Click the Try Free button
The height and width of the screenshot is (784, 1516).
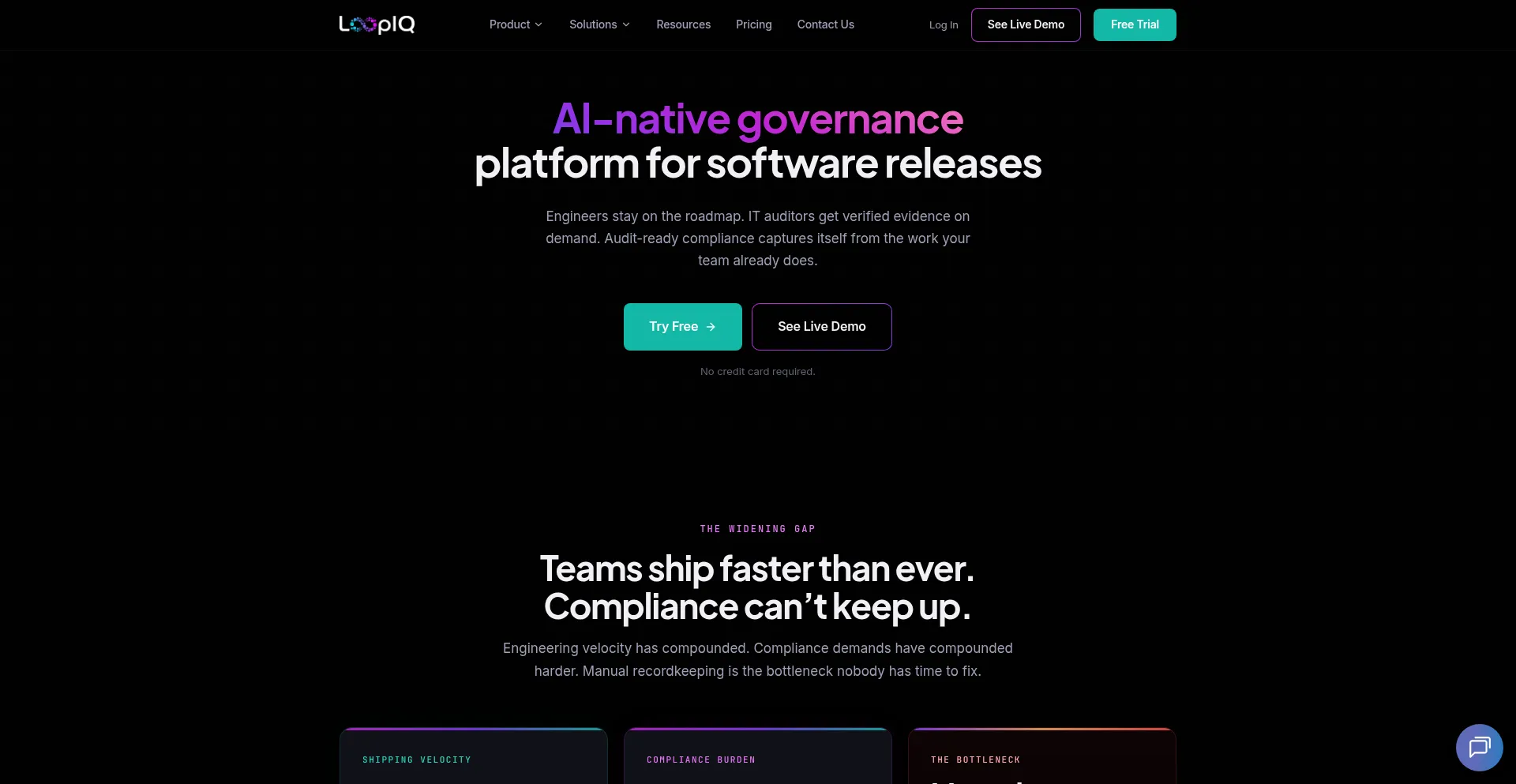coord(682,326)
